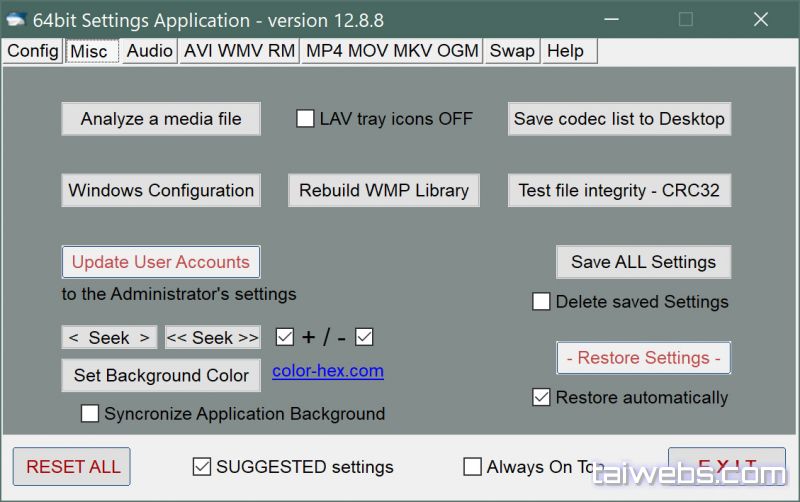Enable LAV tray icons OFF checkbox
This screenshot has width=800, height=502.
click(x=306, y=119)
